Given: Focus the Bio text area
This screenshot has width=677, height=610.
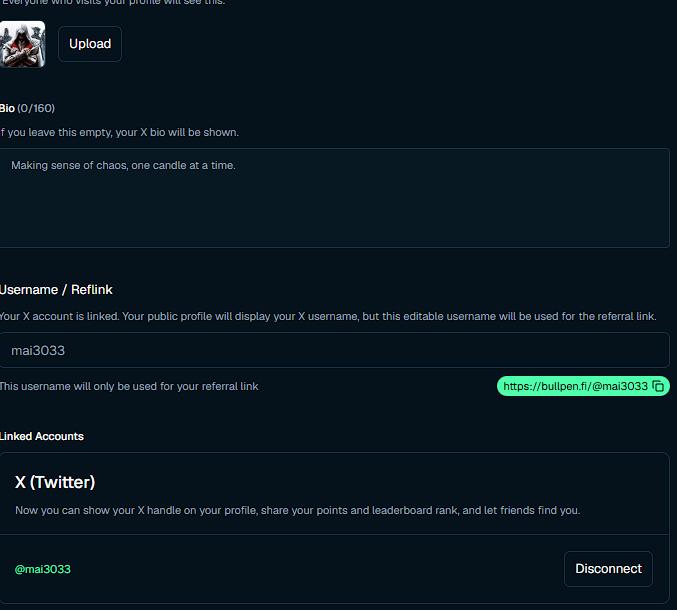Looking at the screenshot, I should click(x=334, y=198).
